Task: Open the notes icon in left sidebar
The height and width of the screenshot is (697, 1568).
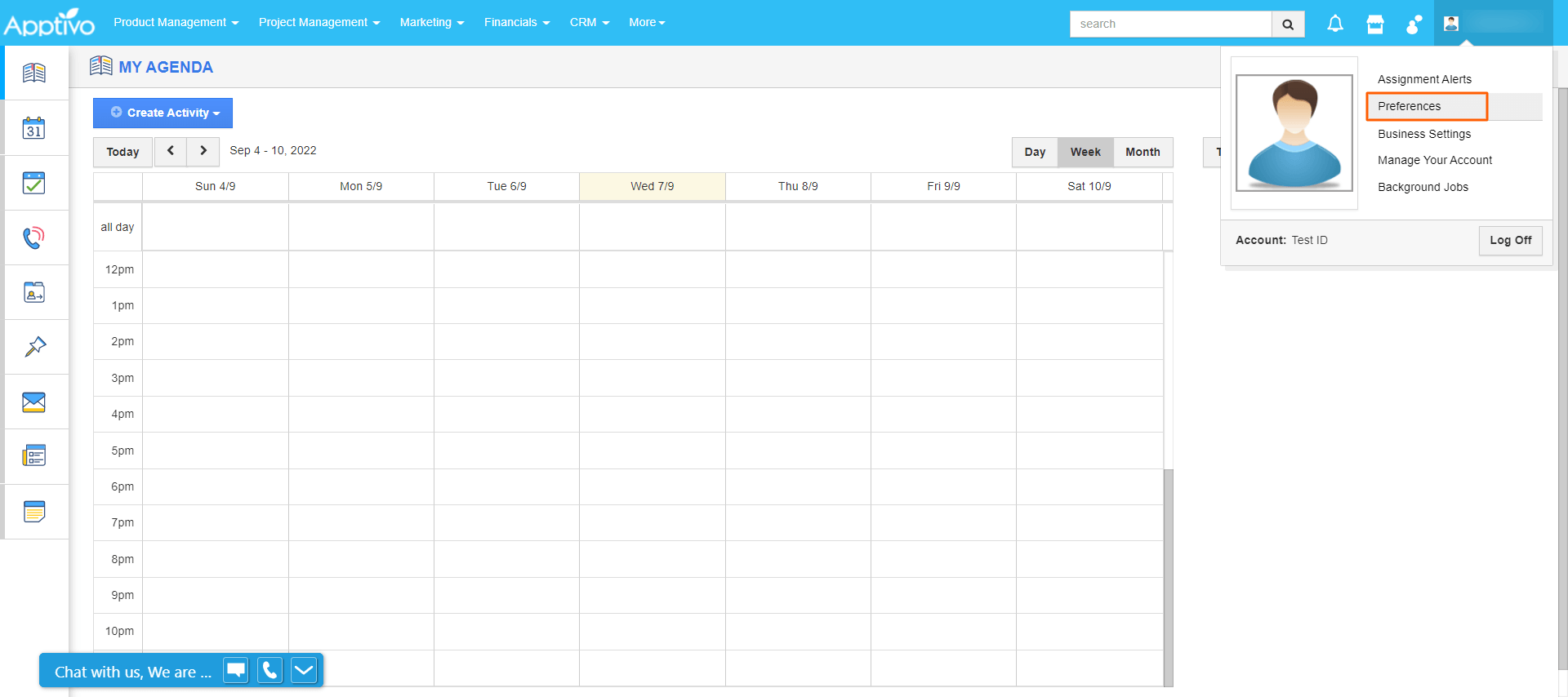Action: click(34, 512)
